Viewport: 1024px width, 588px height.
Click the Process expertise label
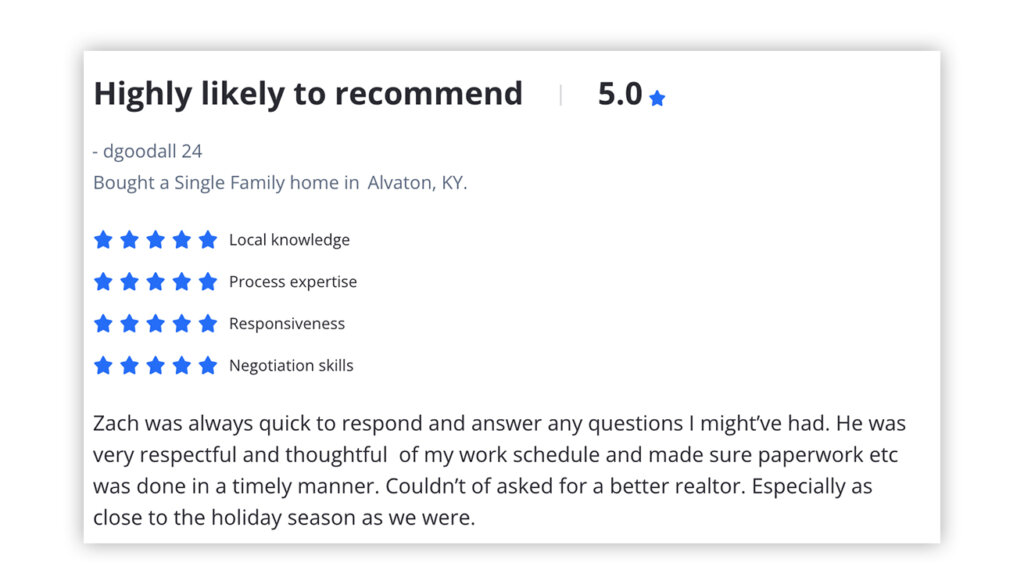[293, 282]
